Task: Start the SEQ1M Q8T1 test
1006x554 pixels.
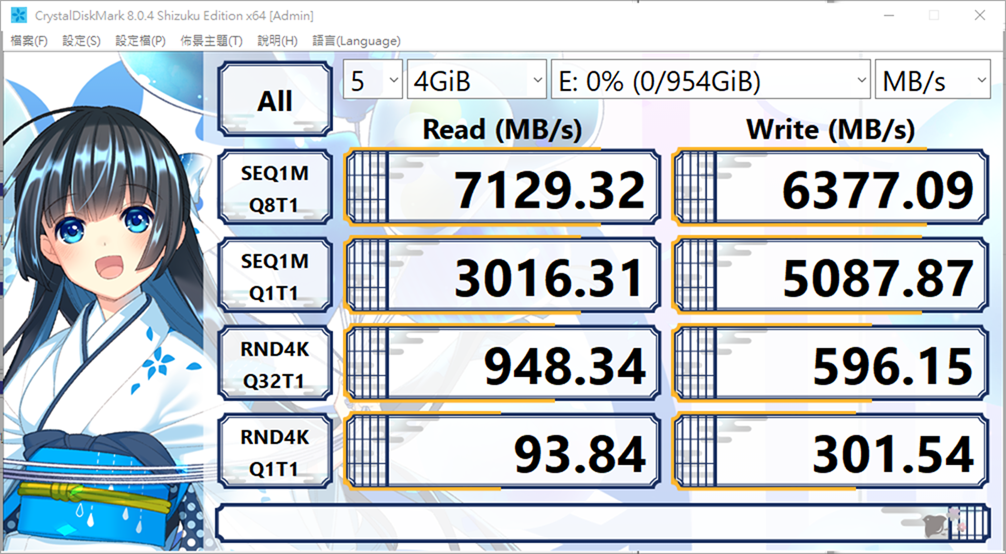Action: click(x=275, y=189)
